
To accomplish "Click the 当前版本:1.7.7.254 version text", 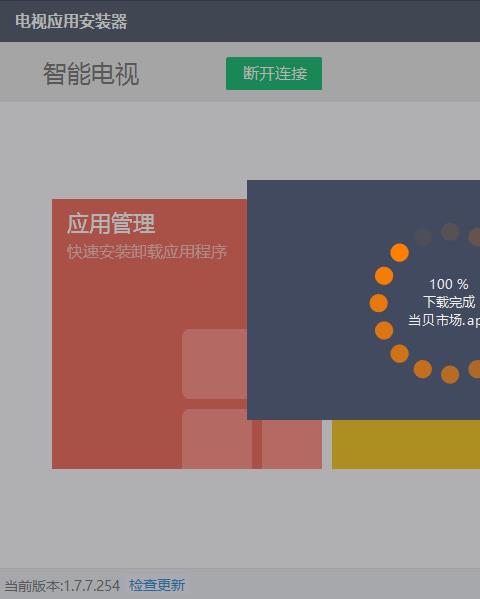I will point(62,585).
